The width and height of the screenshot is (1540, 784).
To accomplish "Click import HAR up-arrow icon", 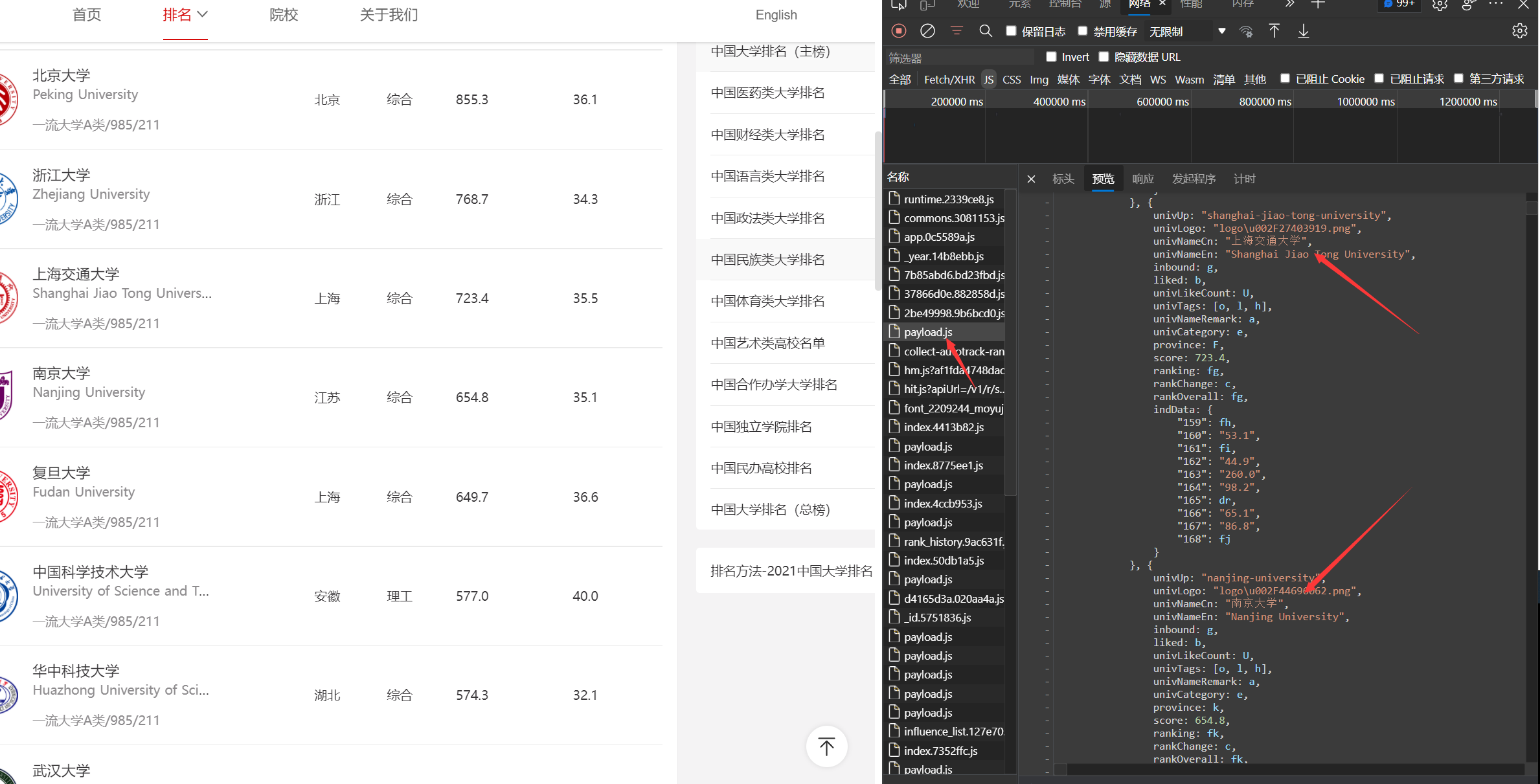I will click(1274, 31).
